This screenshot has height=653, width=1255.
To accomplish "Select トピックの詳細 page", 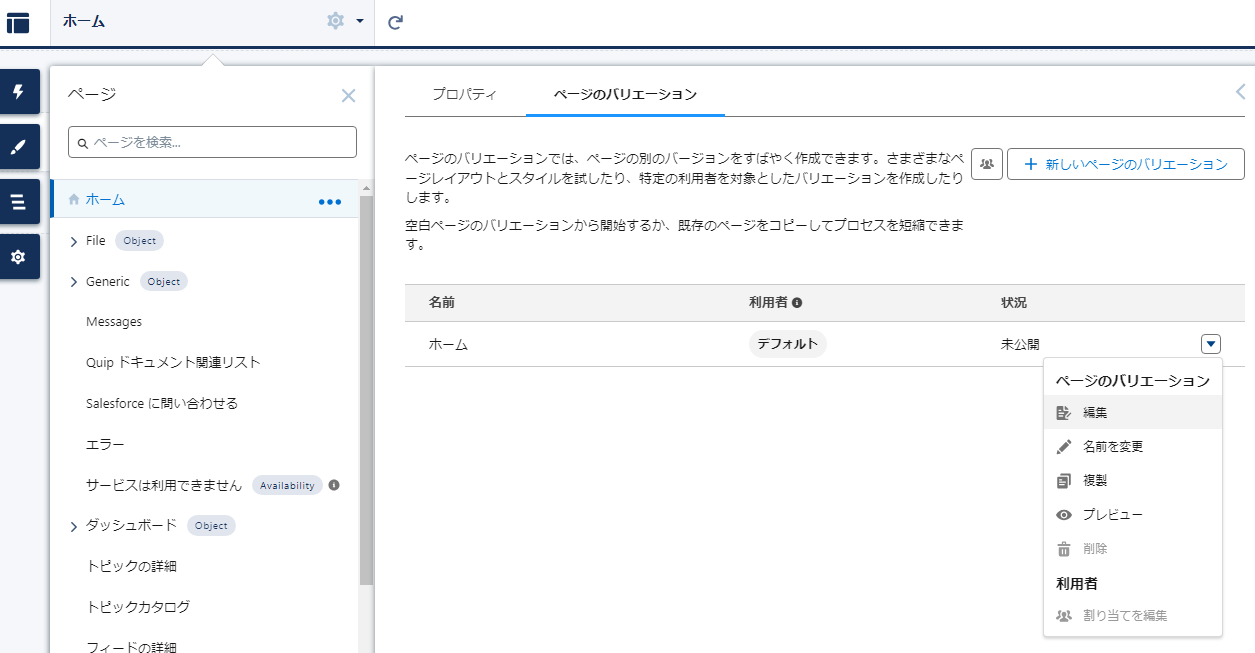I will coord(131,566).
